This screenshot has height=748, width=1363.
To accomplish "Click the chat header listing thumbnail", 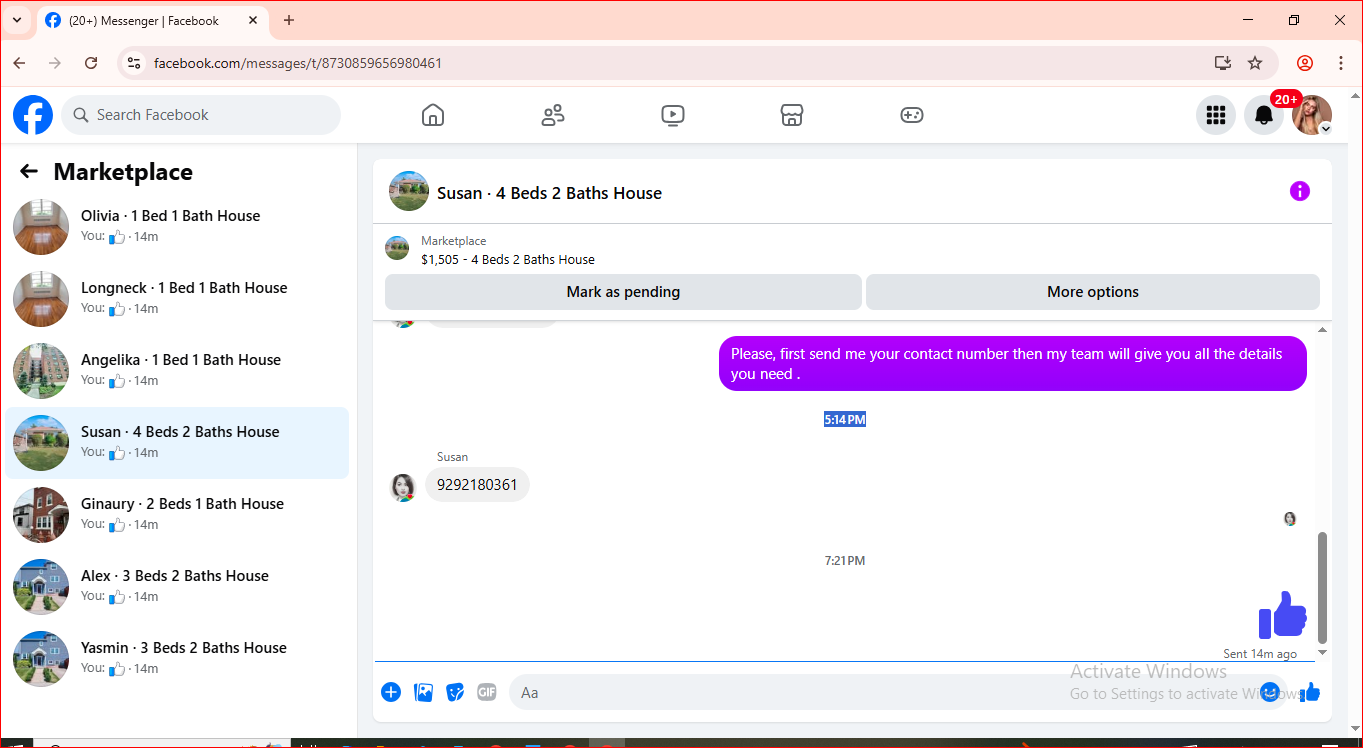I will [409, 191].
